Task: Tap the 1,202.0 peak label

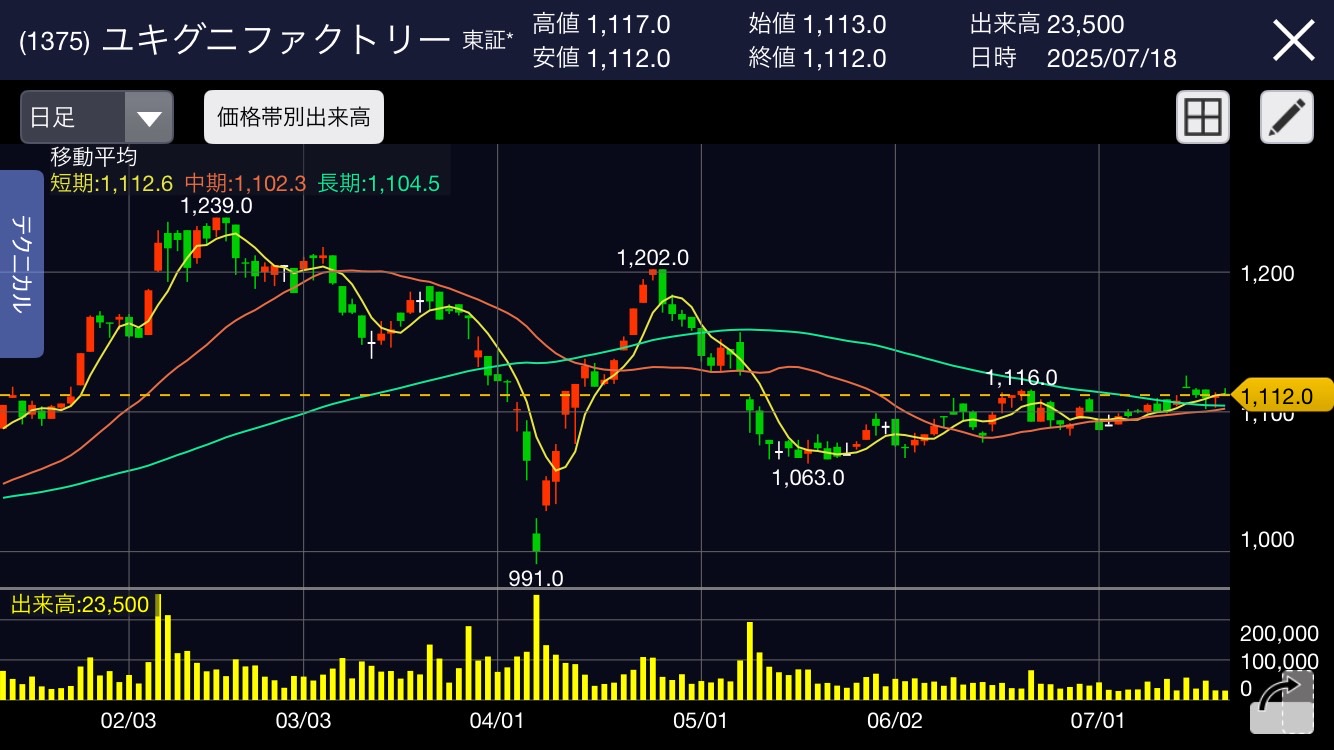Action: click(x=653, y=257)
